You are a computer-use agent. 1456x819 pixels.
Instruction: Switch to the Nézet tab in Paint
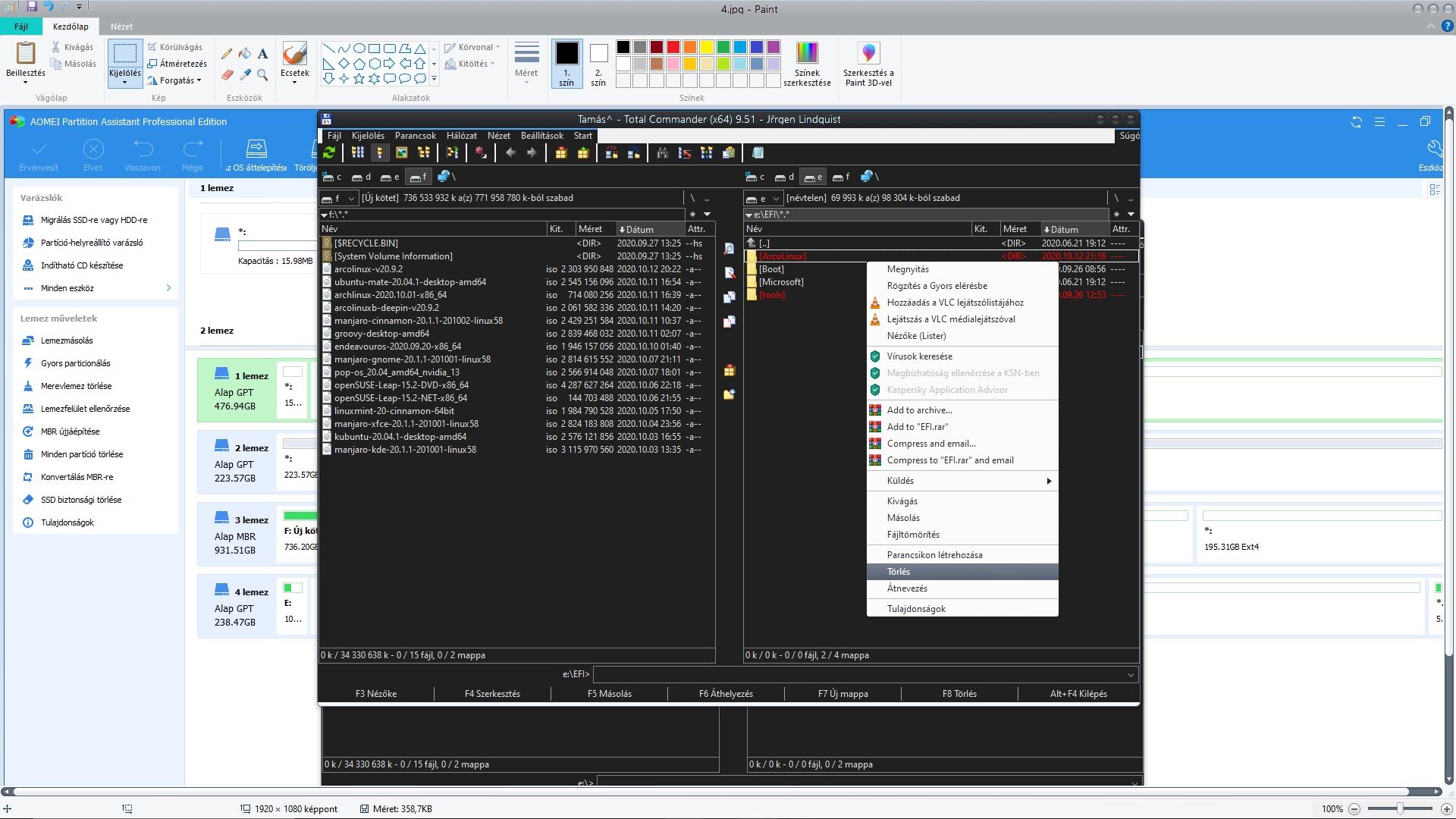point(121,26)
